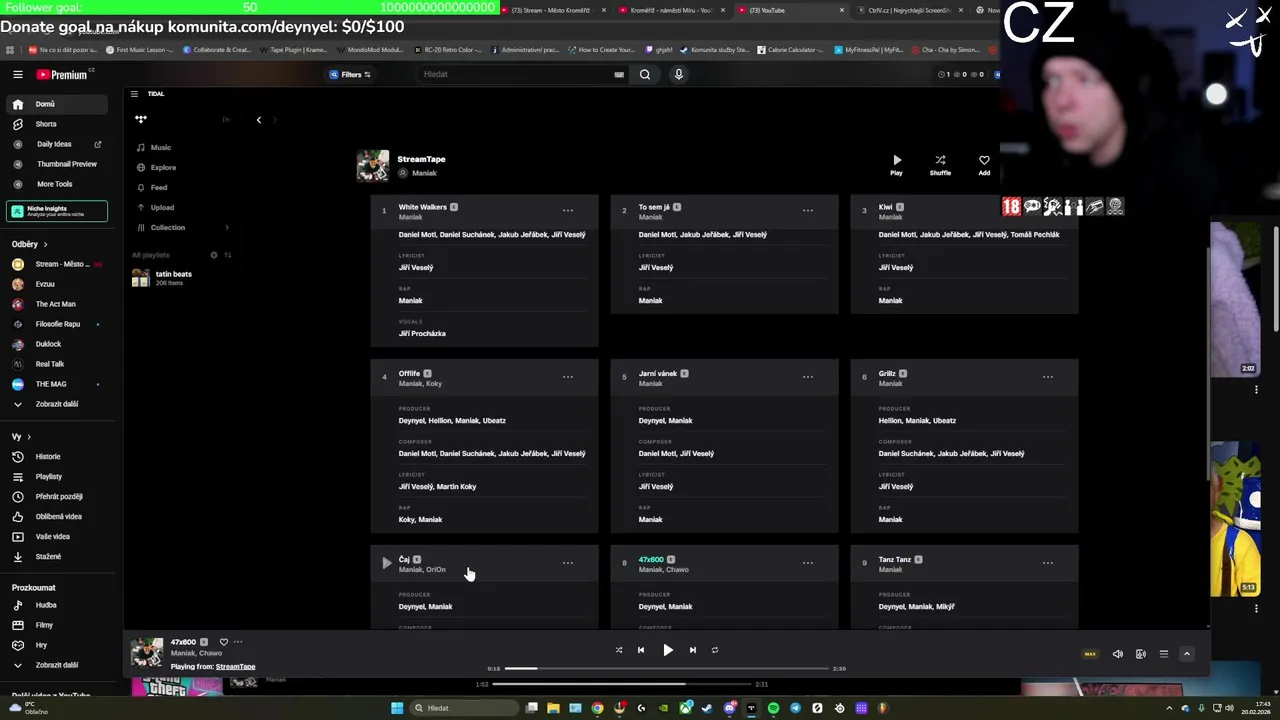Screen dimensions: 1280x720
Task: Click the TIDAL logo icon
Action: [141, 119]
